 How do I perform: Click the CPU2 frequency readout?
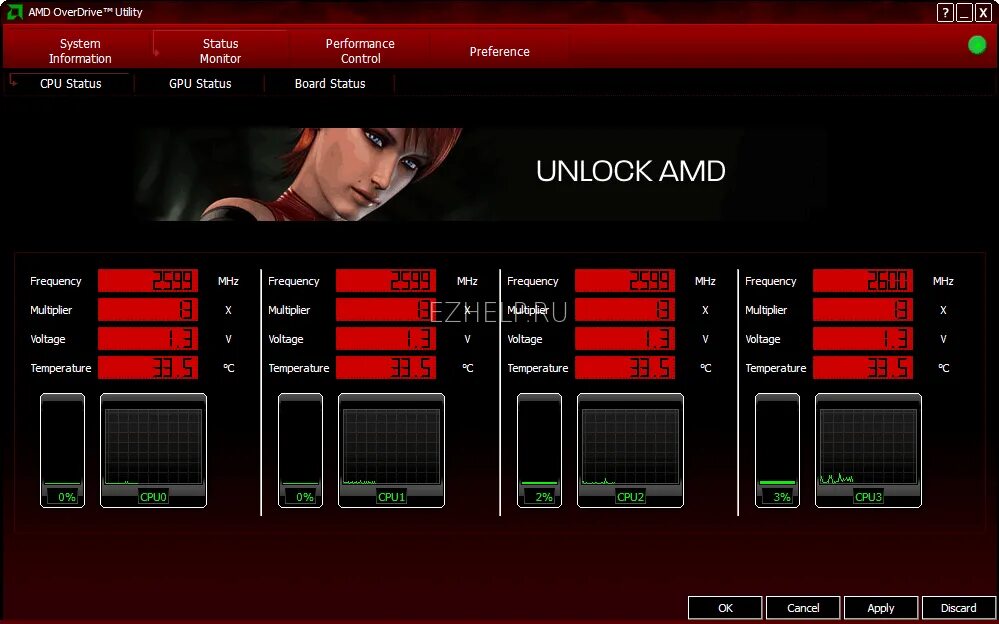pyautogui.click(x=625, y=280)
